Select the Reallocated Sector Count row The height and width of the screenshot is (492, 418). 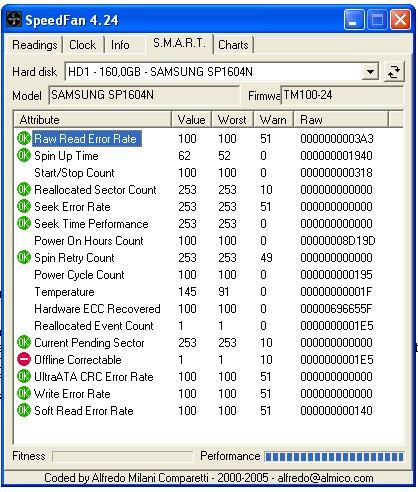(209, 189)
